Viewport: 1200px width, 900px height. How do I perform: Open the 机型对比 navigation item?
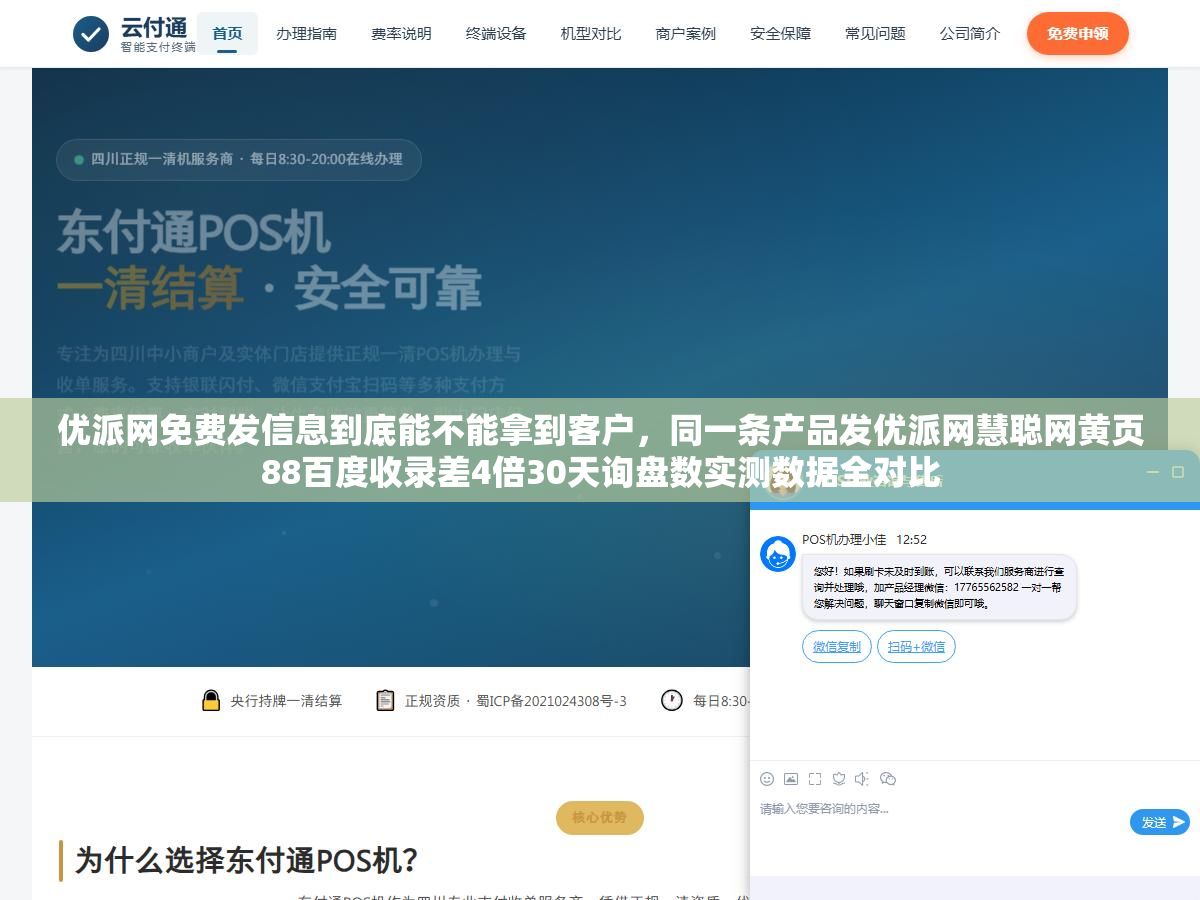point(591,33)
